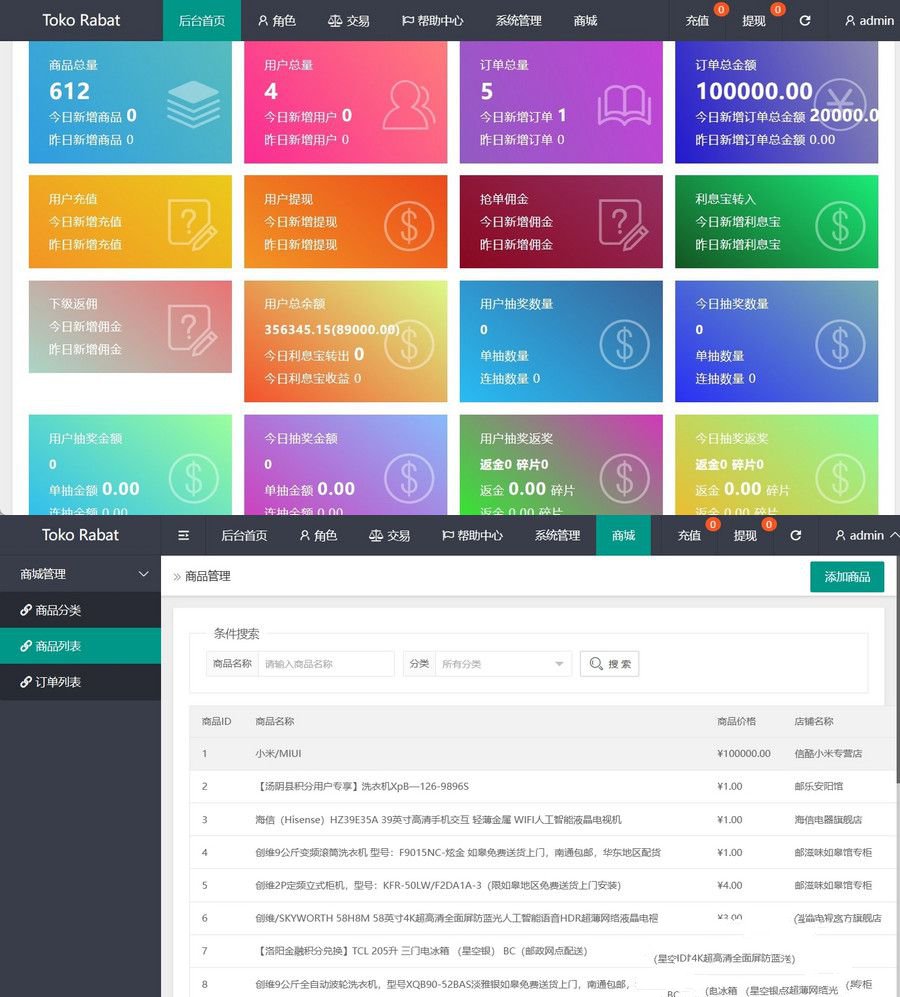The image size is (900, 997).
Task: Click the dollar icon on 利息宝转入 card
Action: tap(839, 224)
